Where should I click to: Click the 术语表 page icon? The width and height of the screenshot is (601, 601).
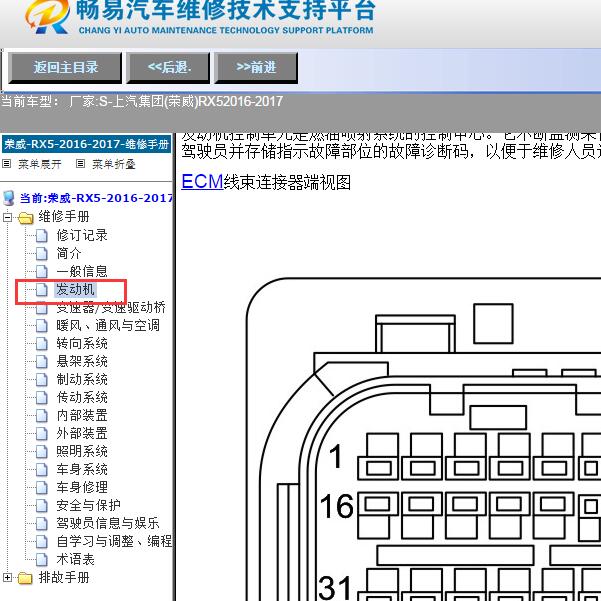click(x=42, y=560)
